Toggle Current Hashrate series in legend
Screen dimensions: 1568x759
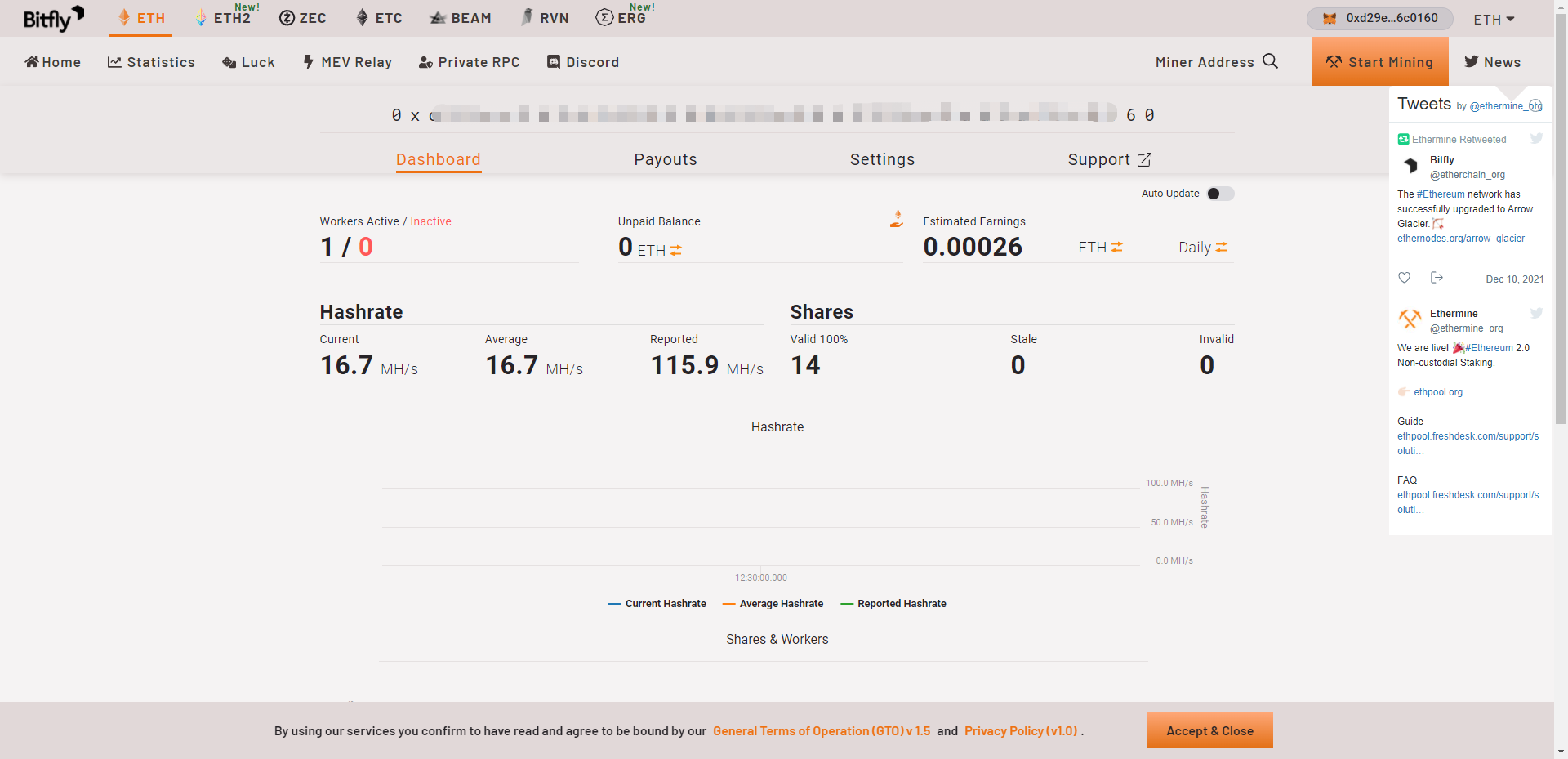[657, 604]
